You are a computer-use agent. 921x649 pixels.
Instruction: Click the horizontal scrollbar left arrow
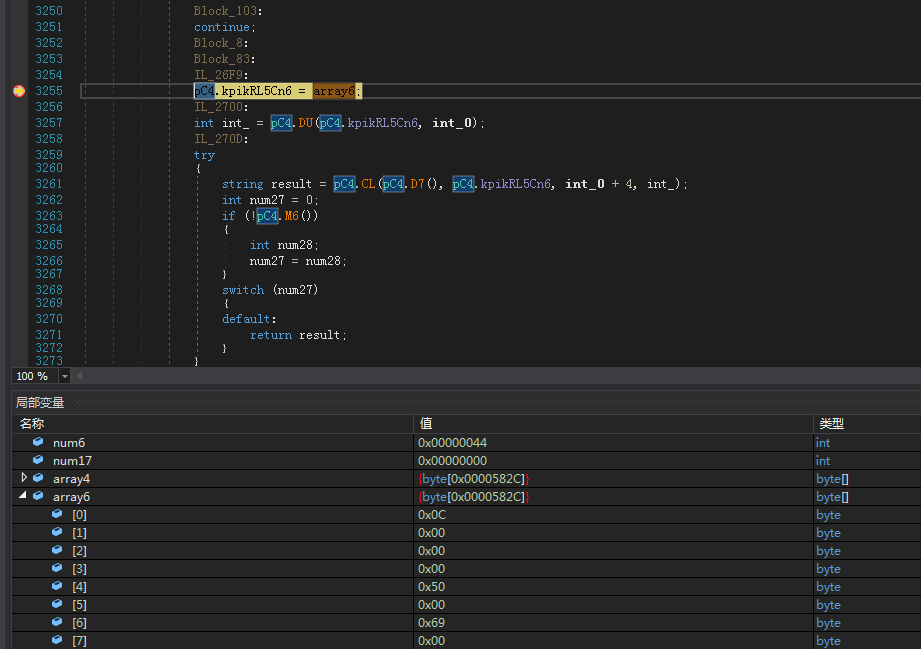point(80,376)
